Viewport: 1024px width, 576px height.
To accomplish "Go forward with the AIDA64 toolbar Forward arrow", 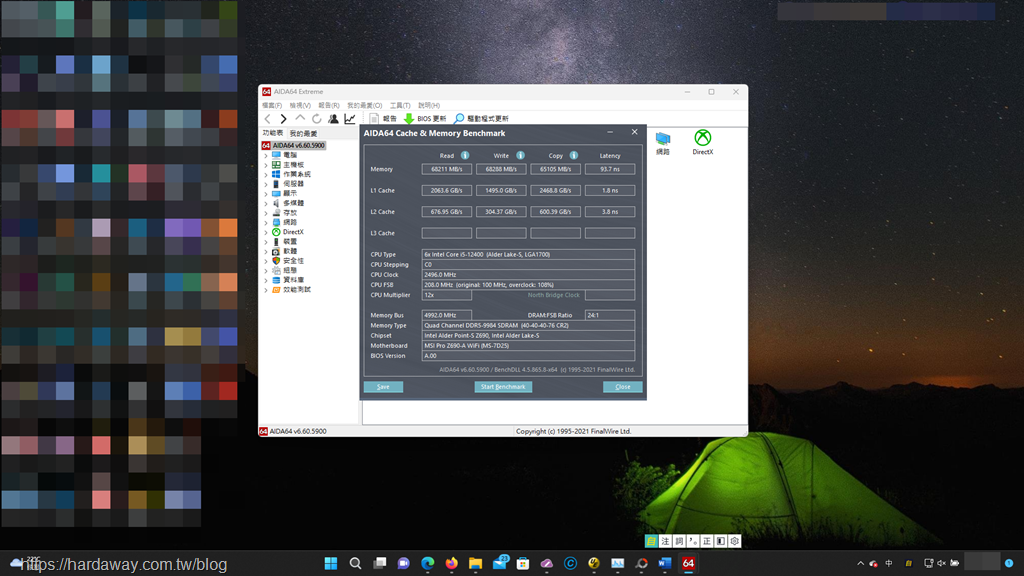I will (283, 118).
